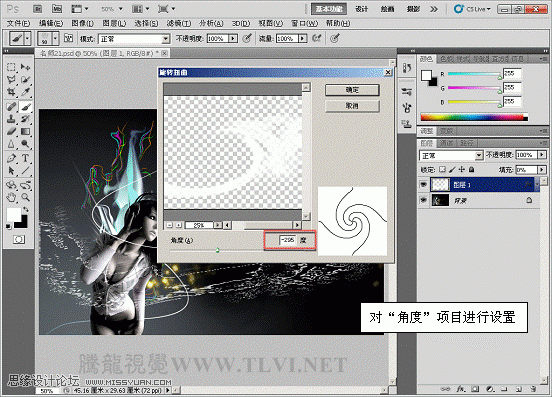Viewport: 552px width, 397px height.
Task: Select the Quick Selection tool
Action: [25, 80]
